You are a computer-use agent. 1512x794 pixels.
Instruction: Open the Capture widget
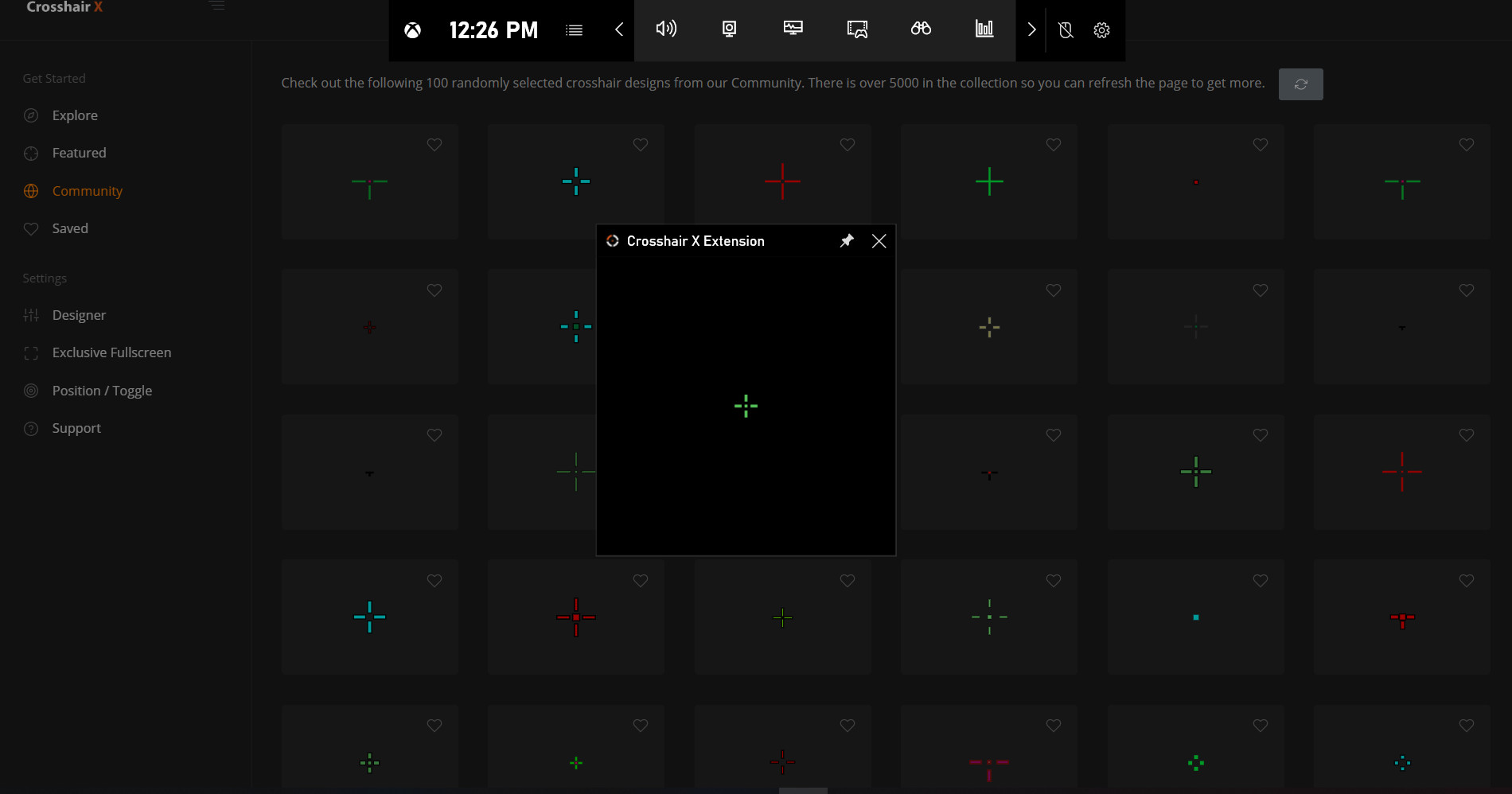[728, 29]
